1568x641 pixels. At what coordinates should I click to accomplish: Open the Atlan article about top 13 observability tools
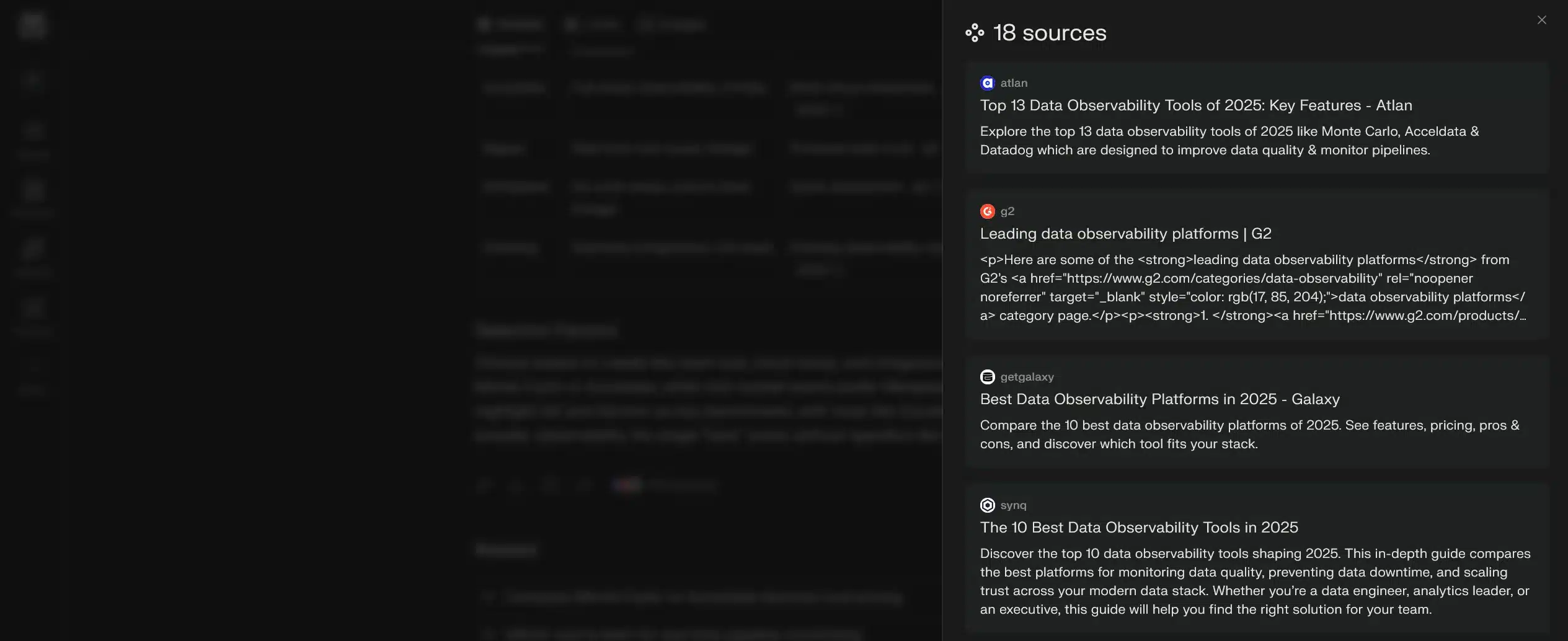pyautogui.click(x=1195, y=105)
